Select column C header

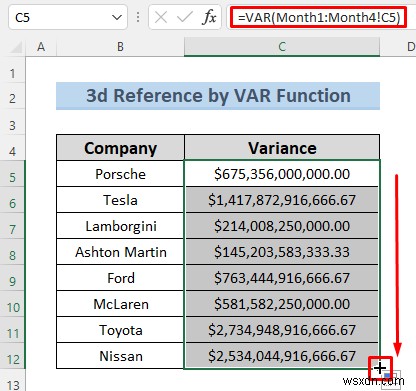pos(282,47)
